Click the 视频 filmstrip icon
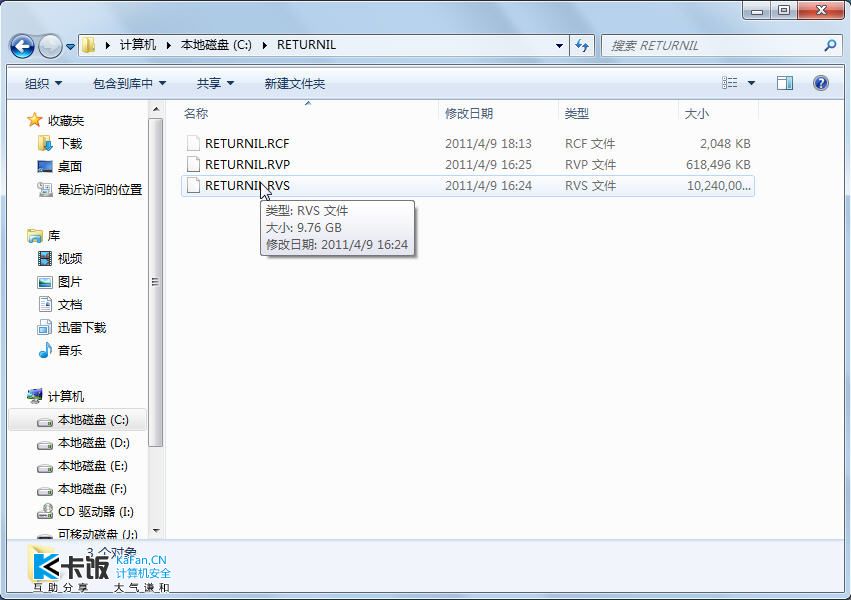Image resolution: width=851 pixels, height=600 pixels. 45,258
